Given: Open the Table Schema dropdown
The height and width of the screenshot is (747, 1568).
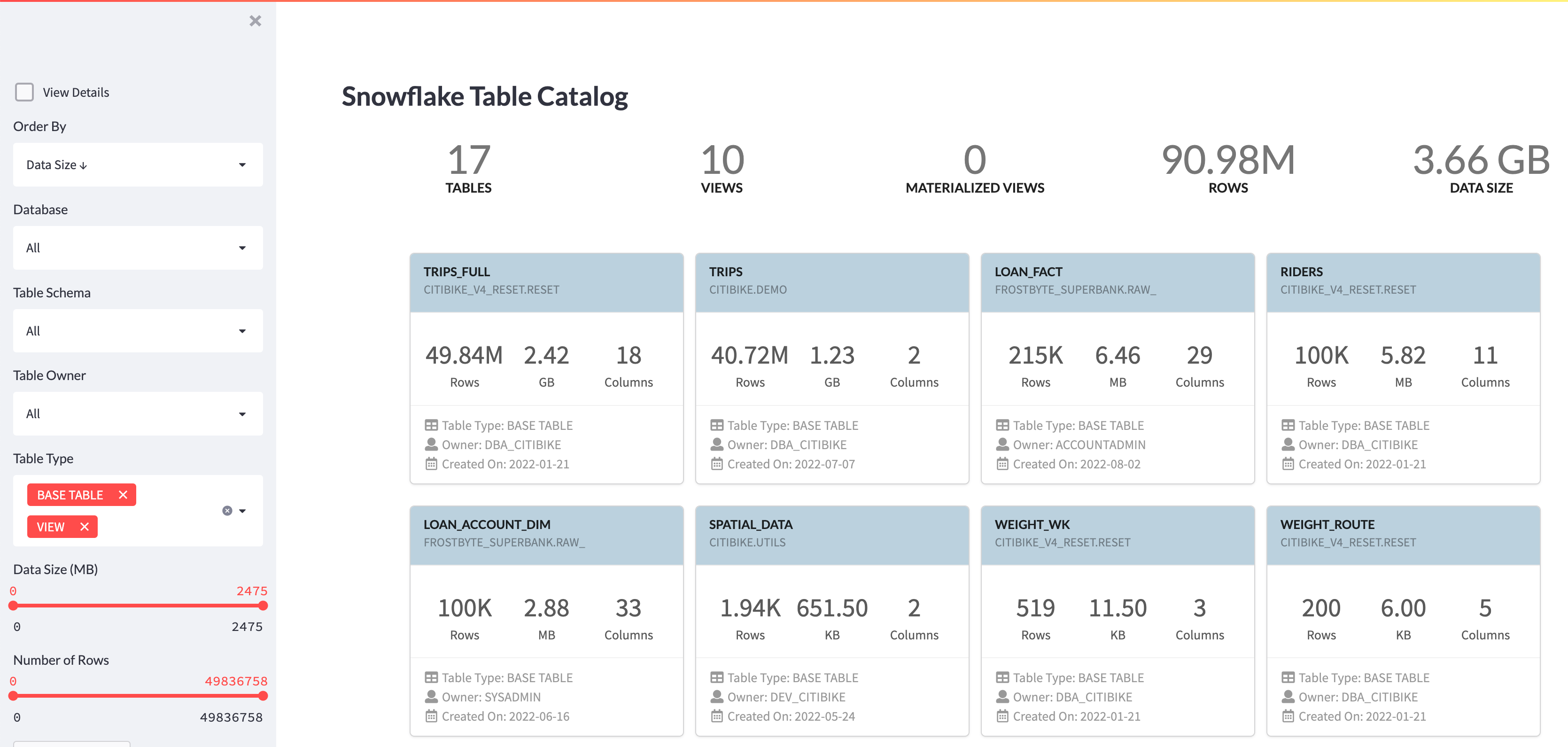Looking at the screenshot, I should click(x=138, y=331).
